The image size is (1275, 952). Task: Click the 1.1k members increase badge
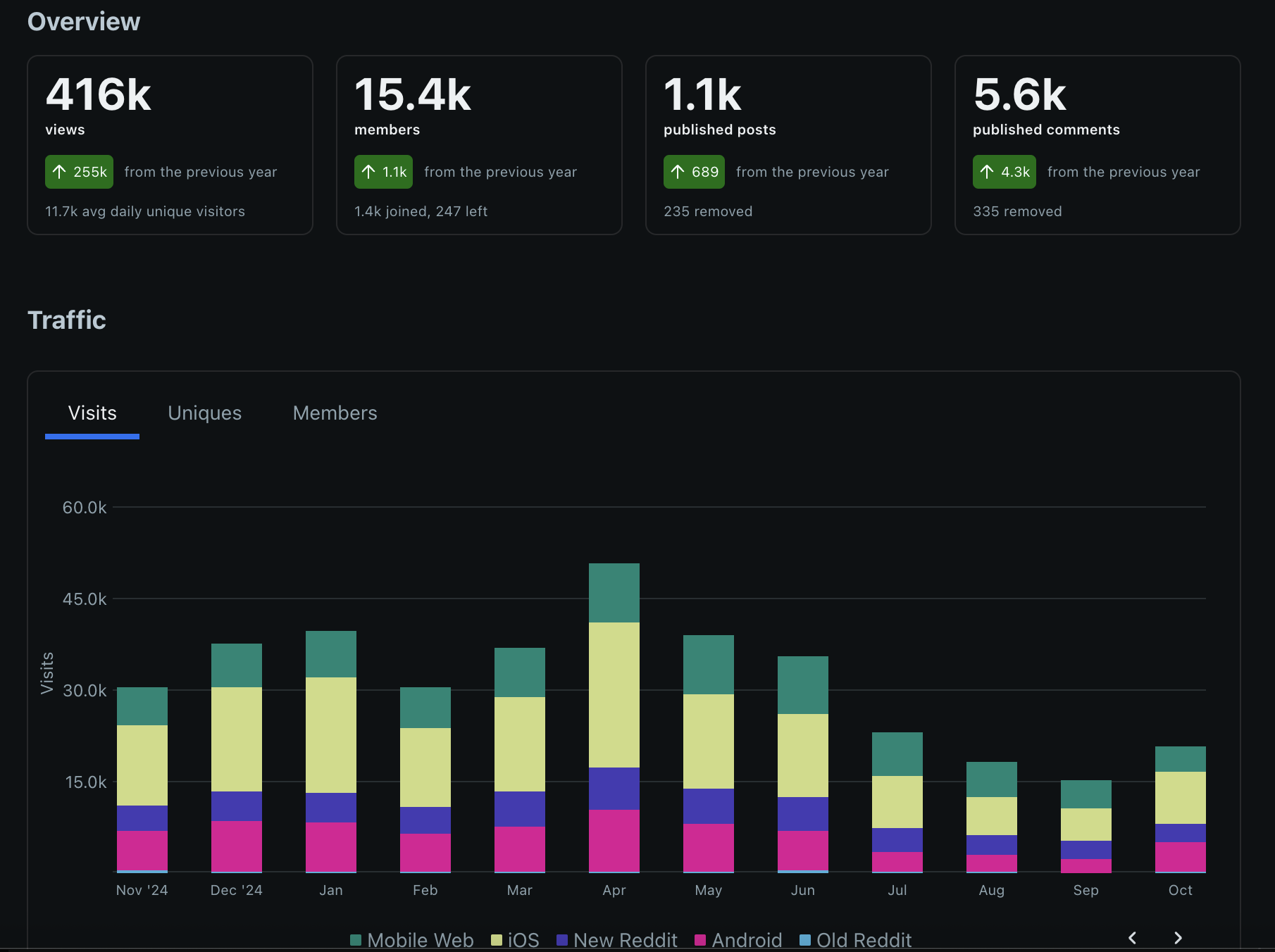coord(384,172)
